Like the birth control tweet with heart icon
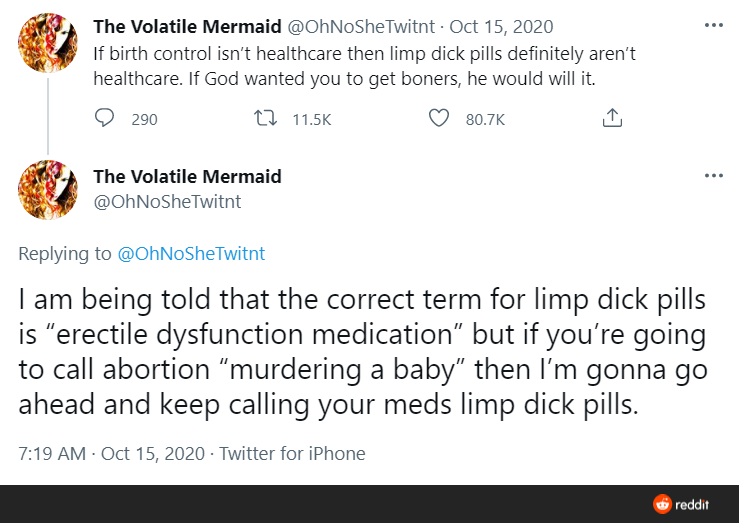The height and width of the screenshot is (523, 739). click(x=438, y=119)
